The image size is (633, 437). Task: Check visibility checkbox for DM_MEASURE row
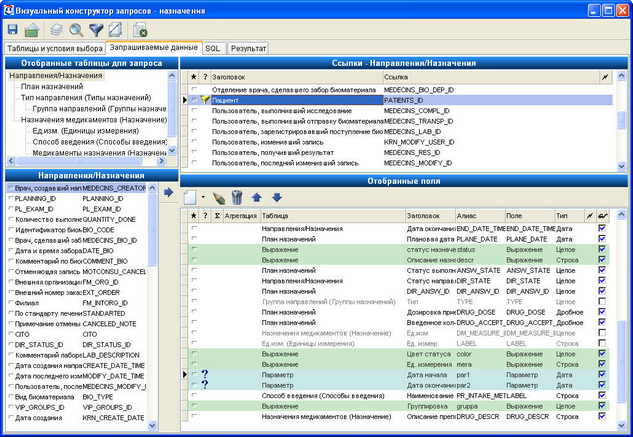(602, 333)
